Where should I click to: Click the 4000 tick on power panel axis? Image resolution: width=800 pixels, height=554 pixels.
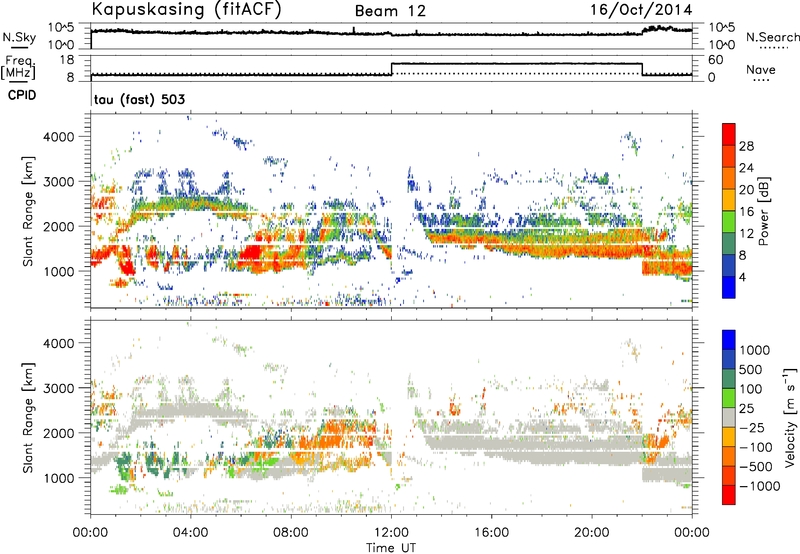click(x=58, y=137)
